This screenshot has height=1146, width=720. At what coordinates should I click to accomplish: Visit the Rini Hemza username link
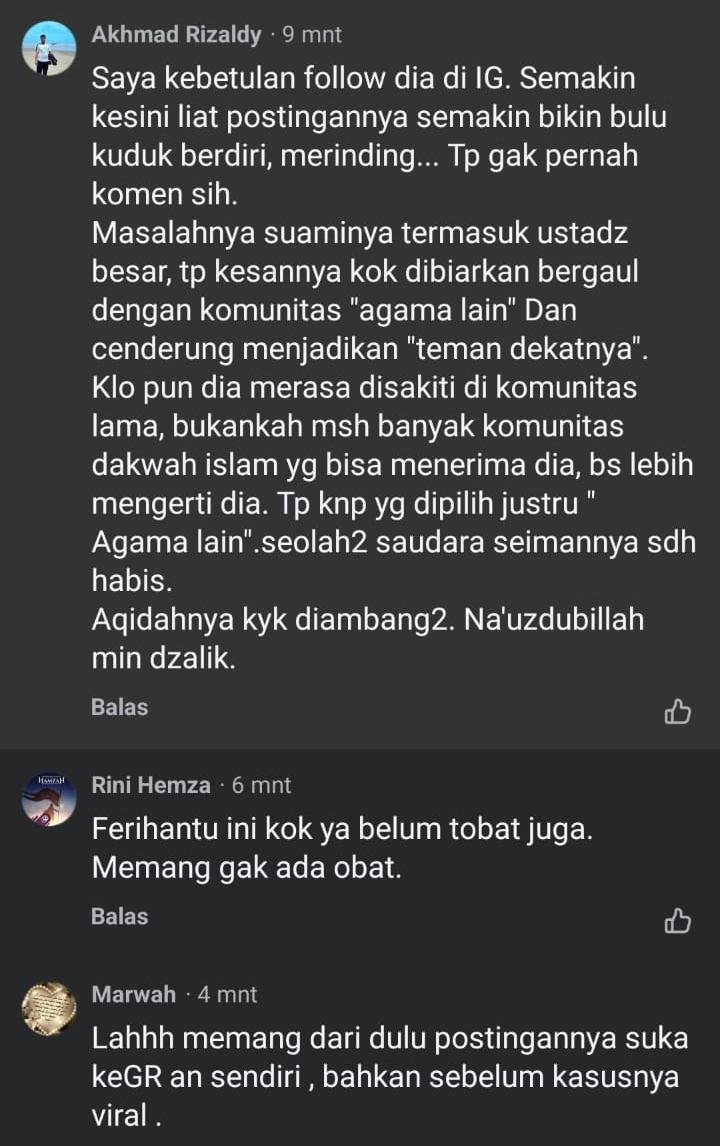151,785
